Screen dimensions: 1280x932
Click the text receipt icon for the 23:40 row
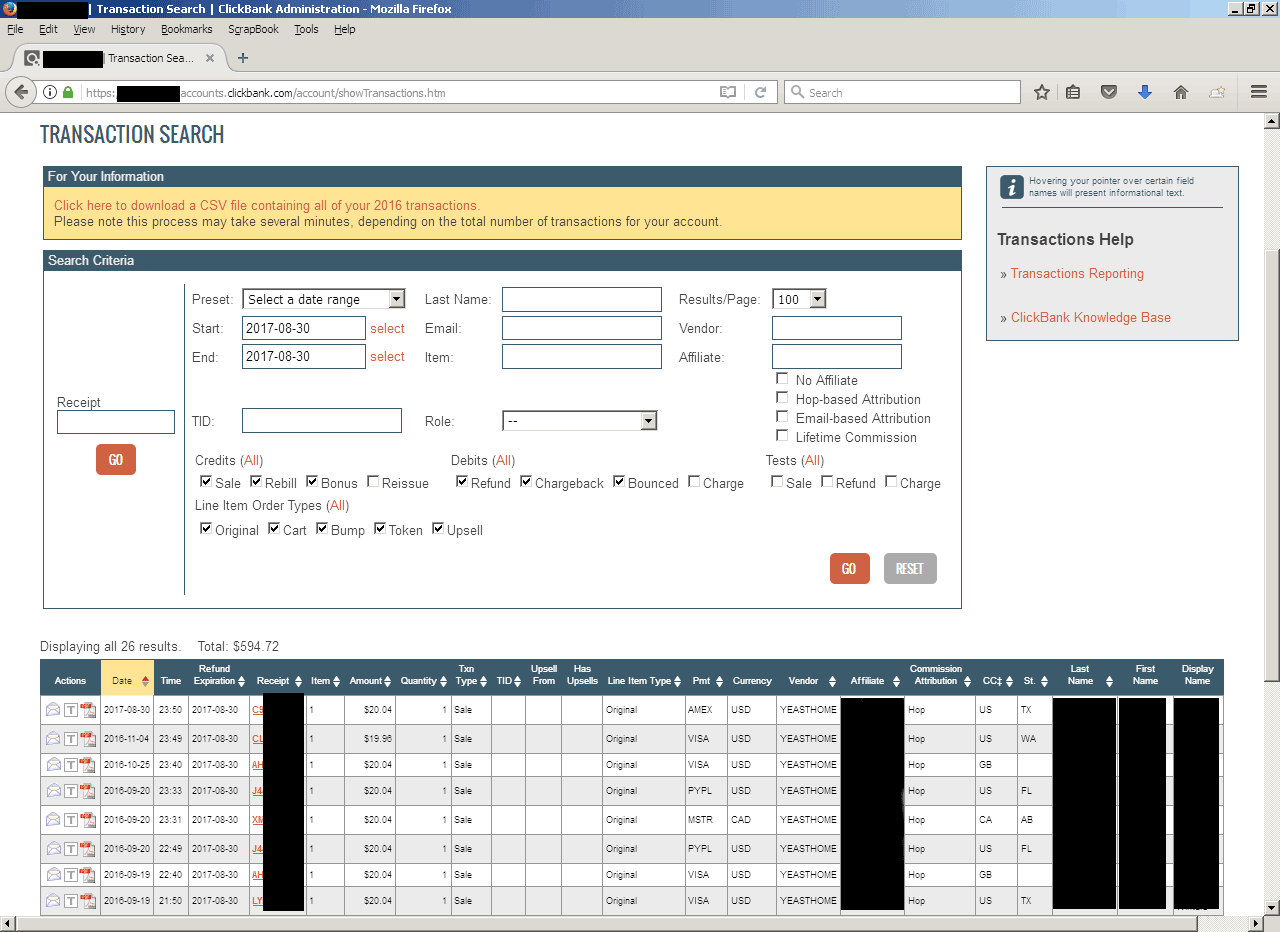(x=70, y=764)
